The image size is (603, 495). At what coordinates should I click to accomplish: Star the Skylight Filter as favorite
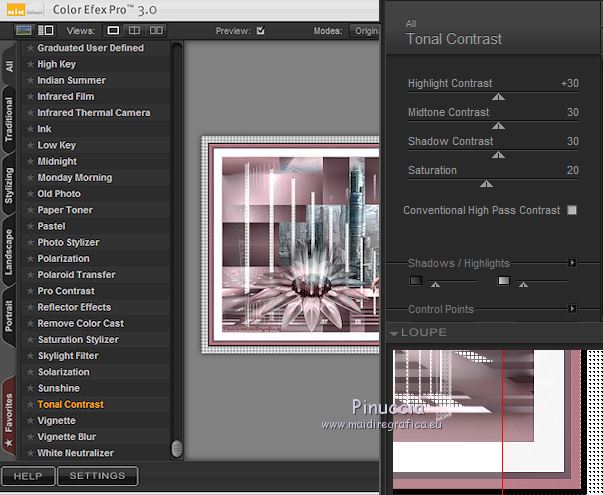[x=30, y=356]
